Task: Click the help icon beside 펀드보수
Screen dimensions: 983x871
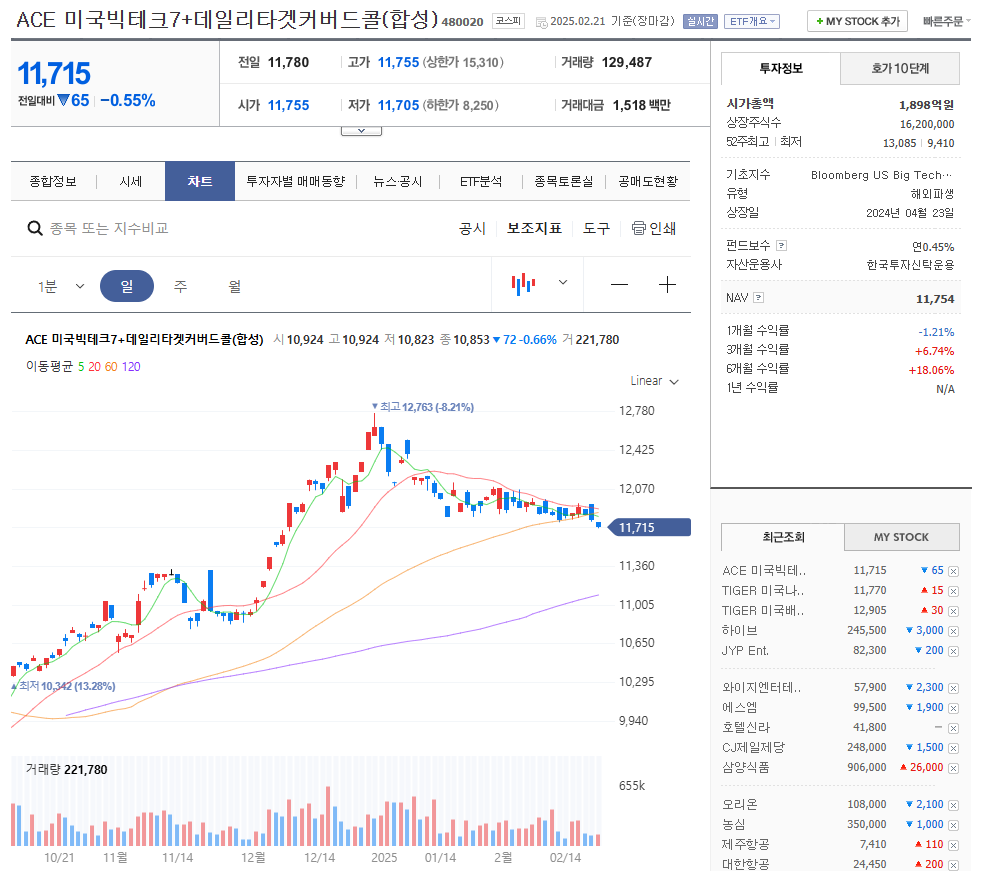Action: [x=781, y=246]
